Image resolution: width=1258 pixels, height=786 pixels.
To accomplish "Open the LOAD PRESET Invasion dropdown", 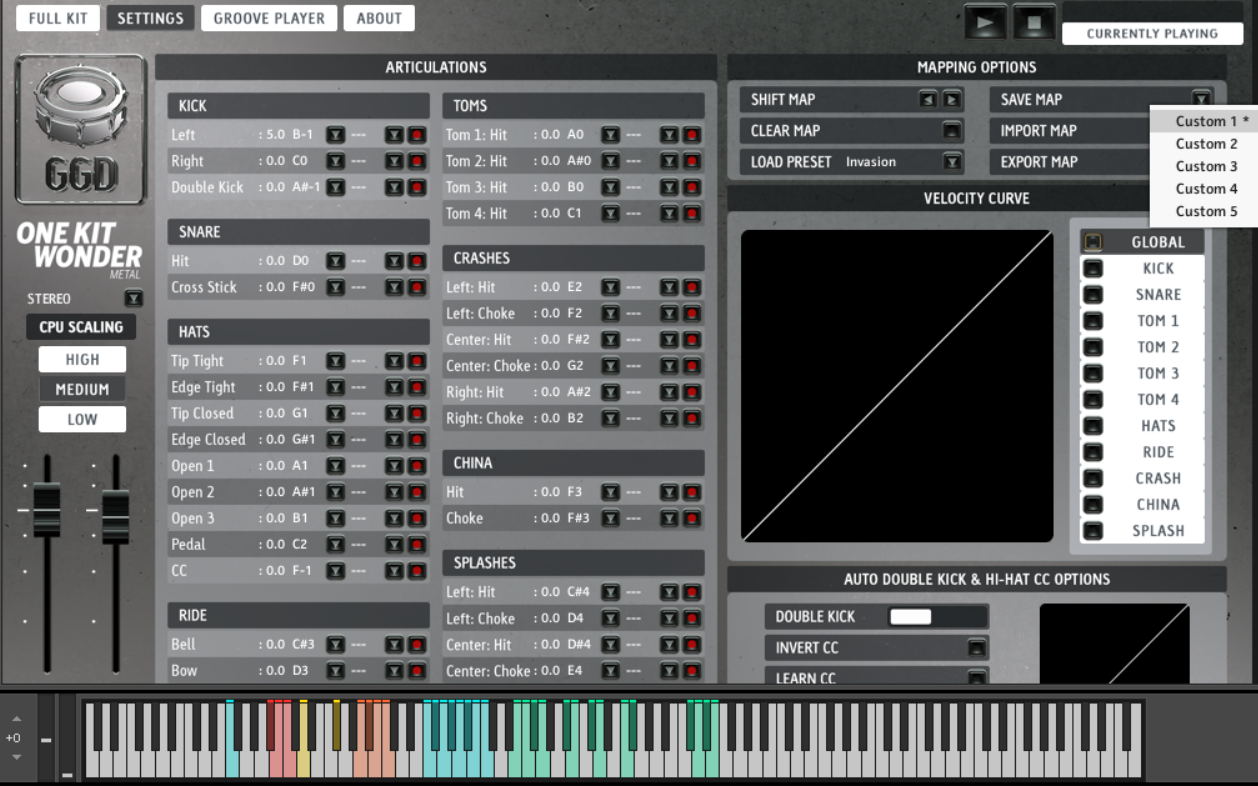I will pos(952,161).
